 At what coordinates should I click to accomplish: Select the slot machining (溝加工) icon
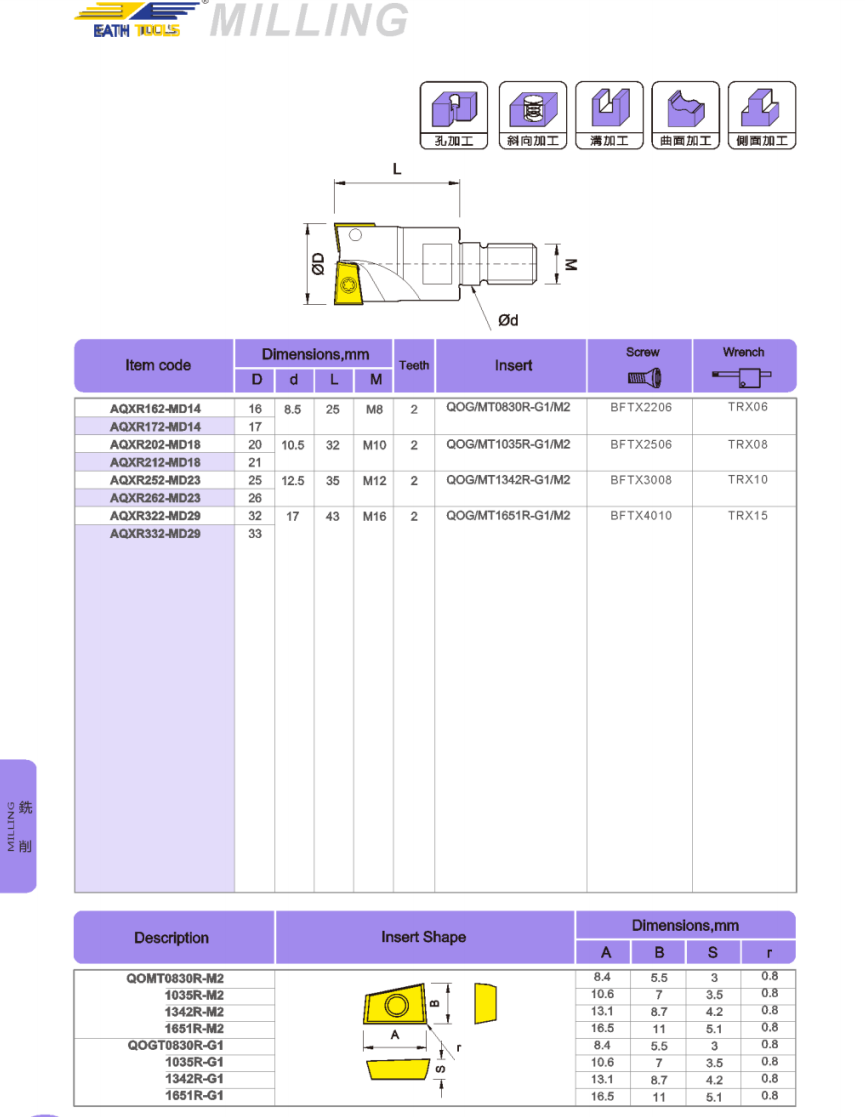609,115
